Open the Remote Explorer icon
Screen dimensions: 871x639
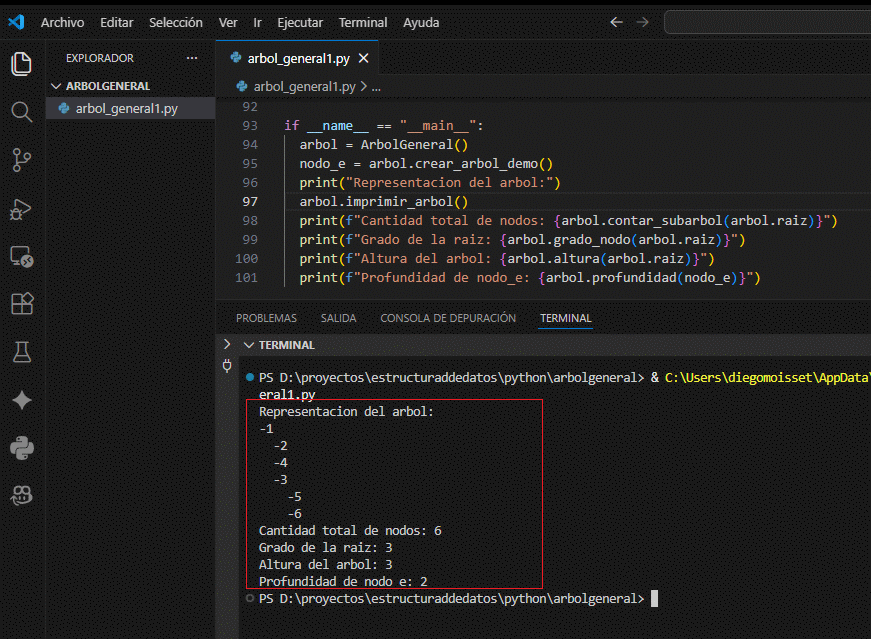click(x=21, y=256)
